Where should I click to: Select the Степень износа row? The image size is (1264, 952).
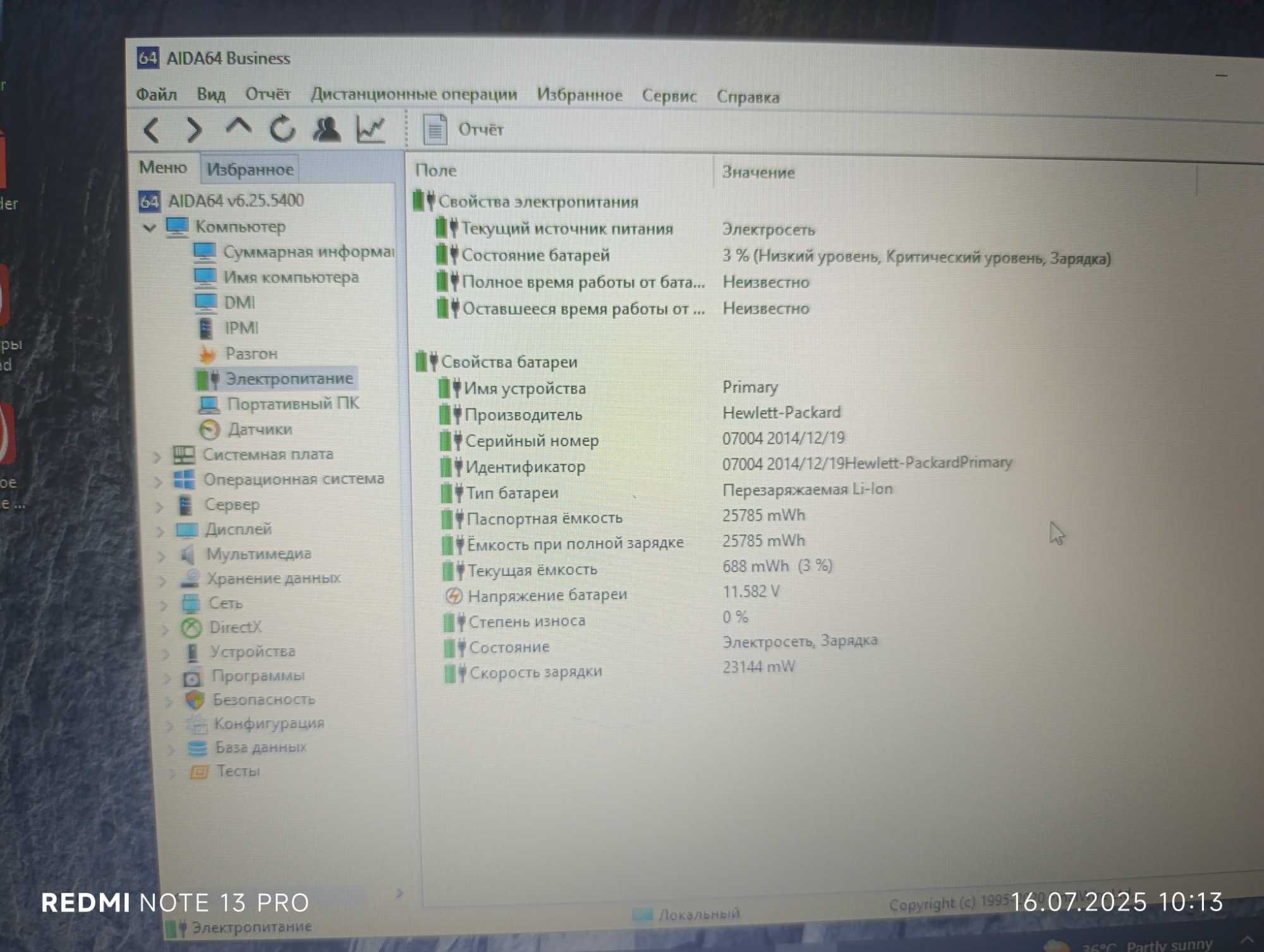597,619
